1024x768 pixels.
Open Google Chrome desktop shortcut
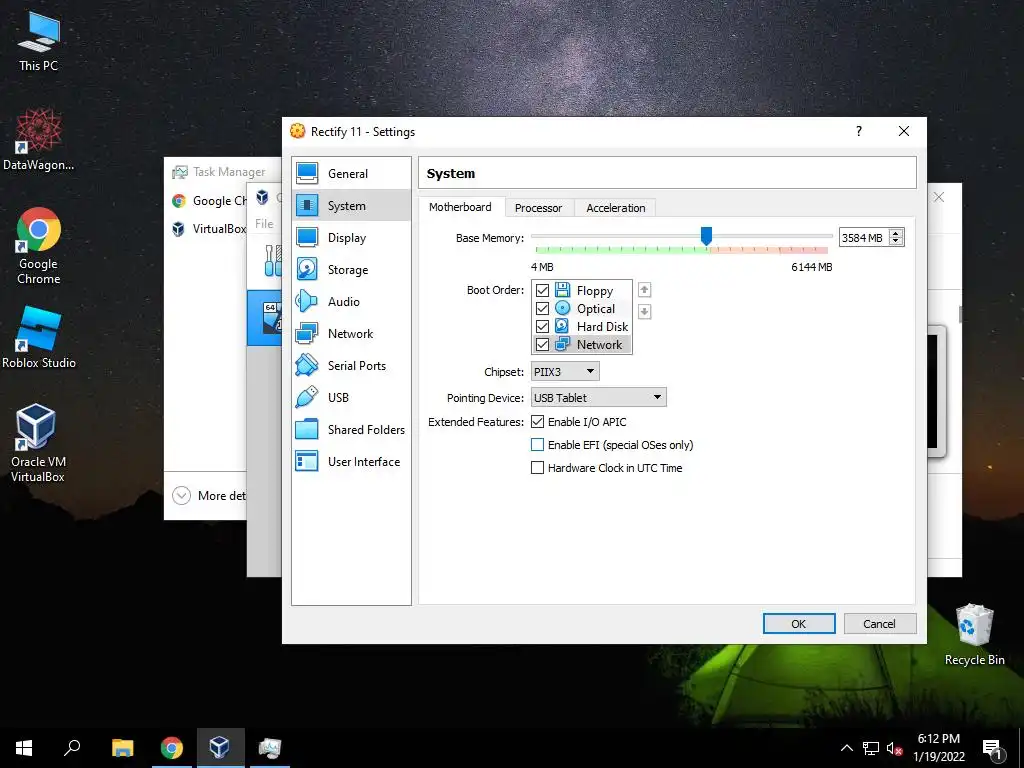[x=39, y=246]
